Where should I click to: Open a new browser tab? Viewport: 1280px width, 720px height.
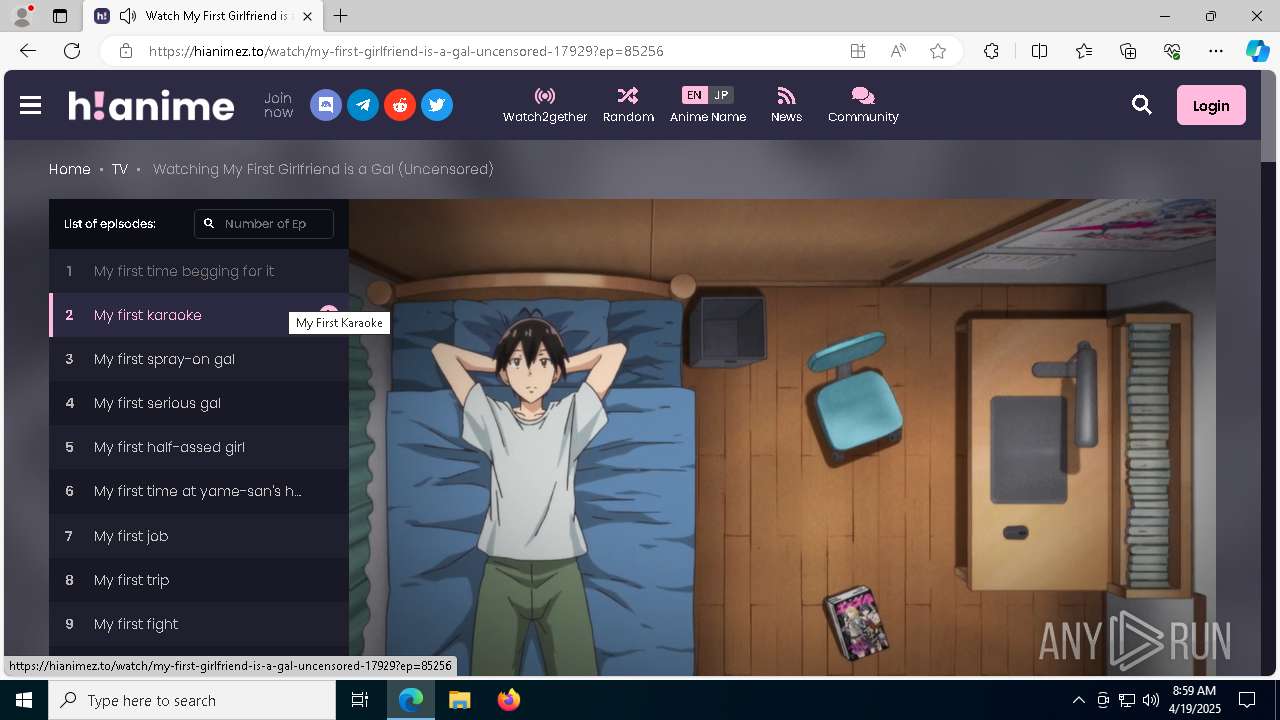340,16
